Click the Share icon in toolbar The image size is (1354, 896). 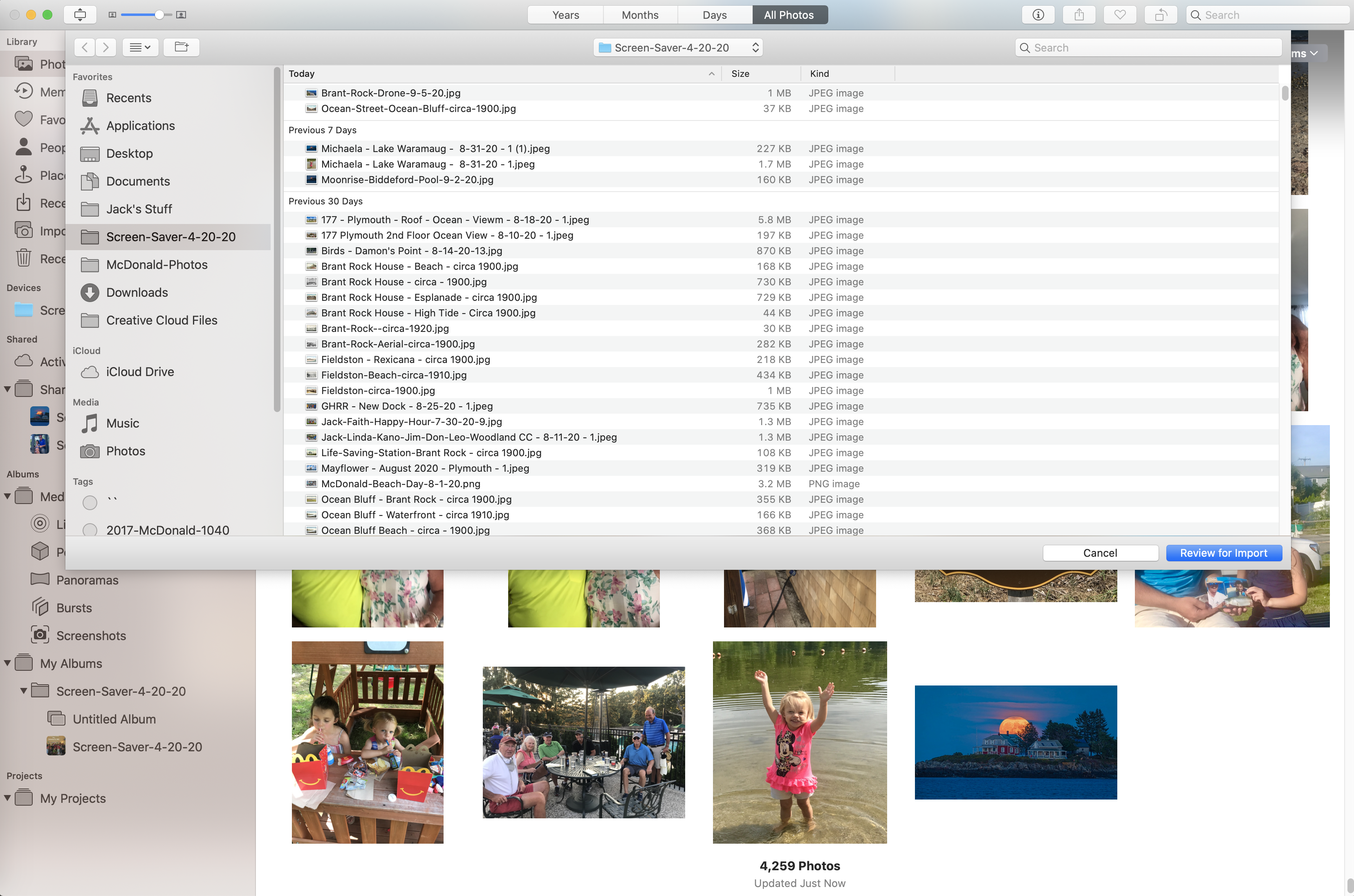[1078, 15]
